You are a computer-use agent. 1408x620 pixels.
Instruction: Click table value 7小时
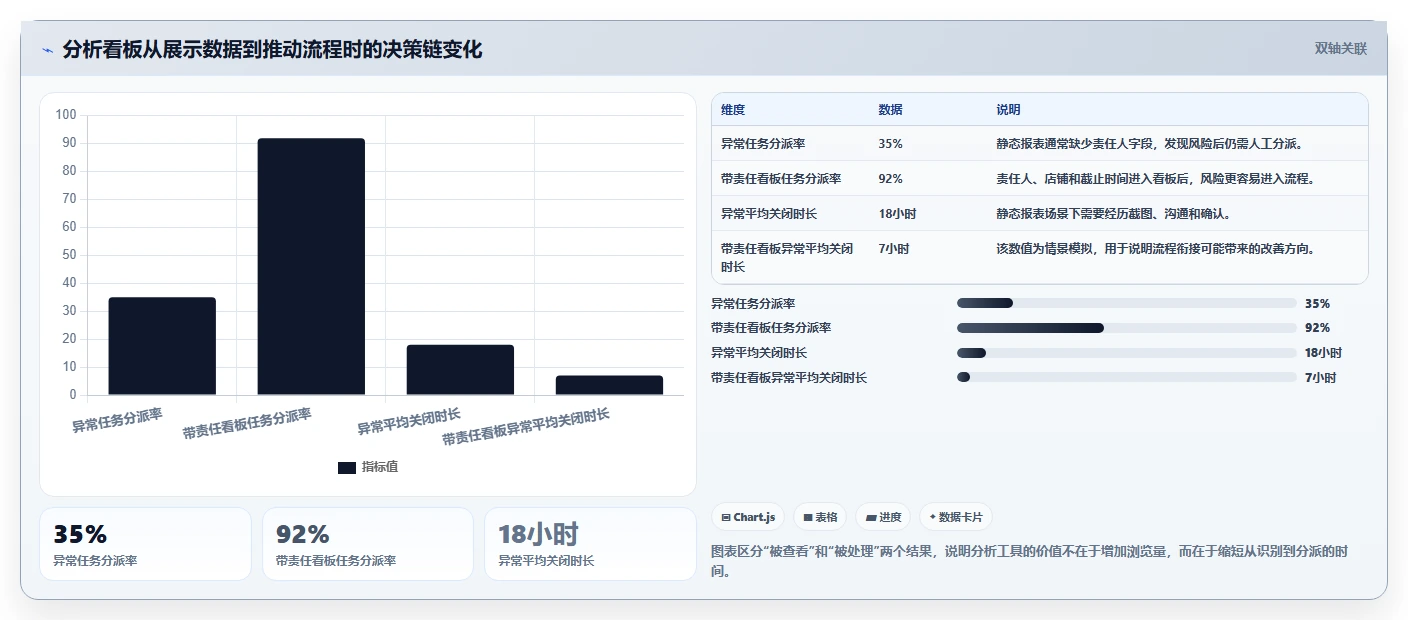click(893, 249)
